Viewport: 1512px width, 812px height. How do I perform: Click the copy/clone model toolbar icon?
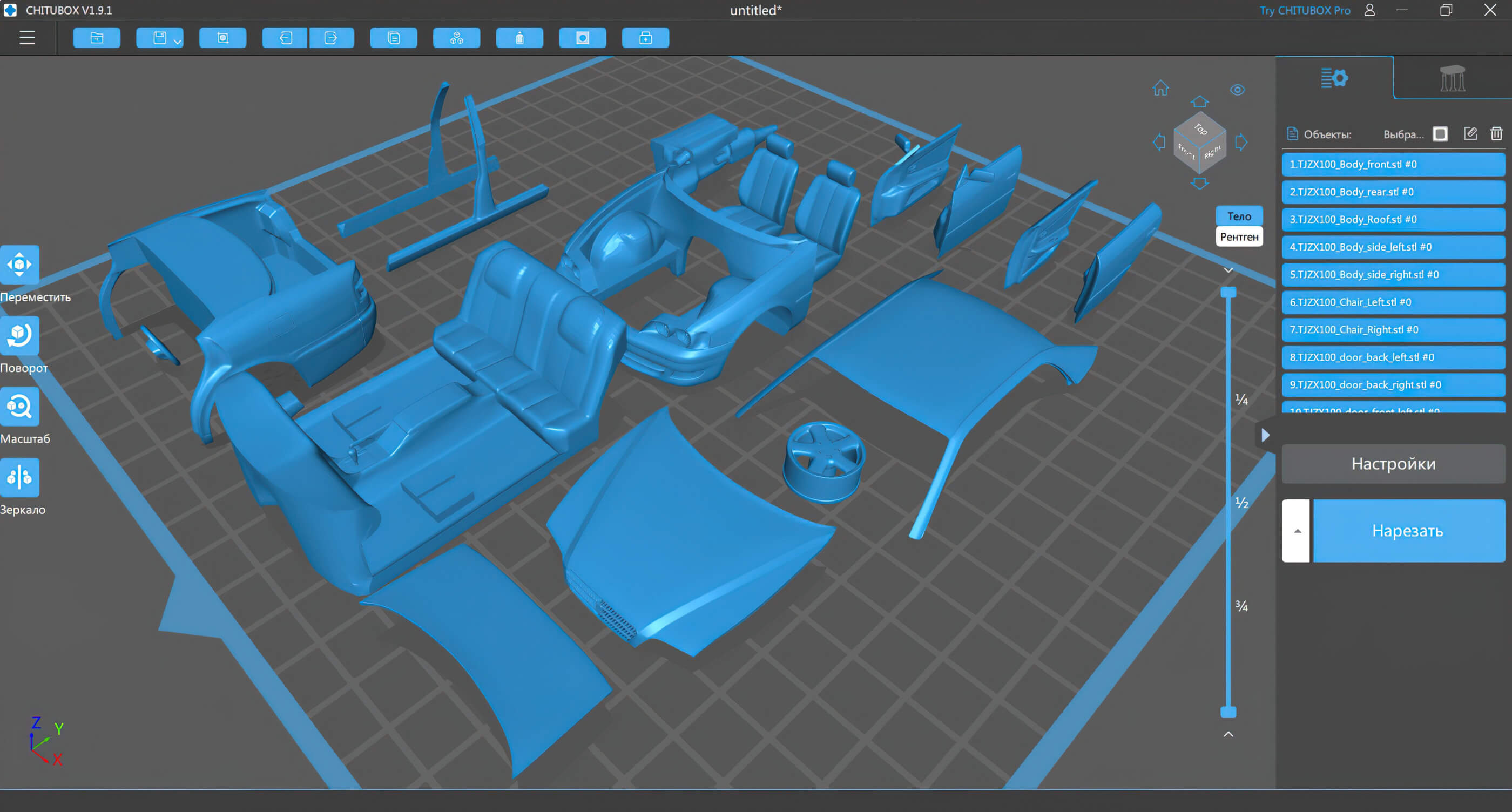[x=393, y=38]
